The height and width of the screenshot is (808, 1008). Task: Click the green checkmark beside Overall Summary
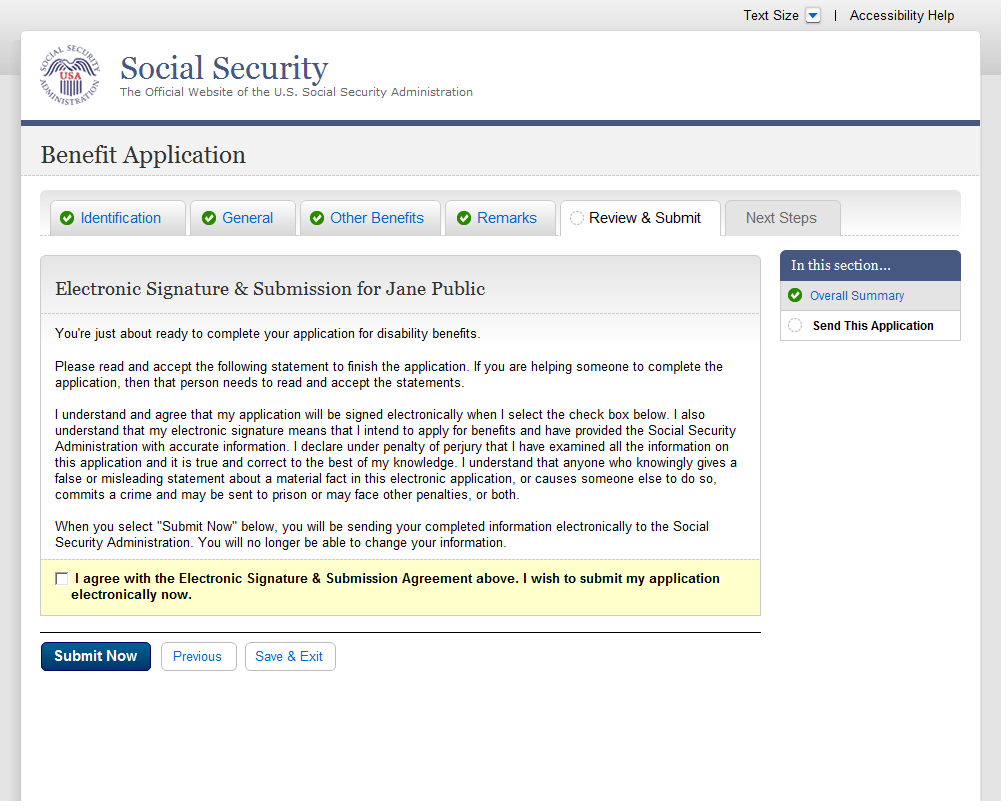(795, 296)
